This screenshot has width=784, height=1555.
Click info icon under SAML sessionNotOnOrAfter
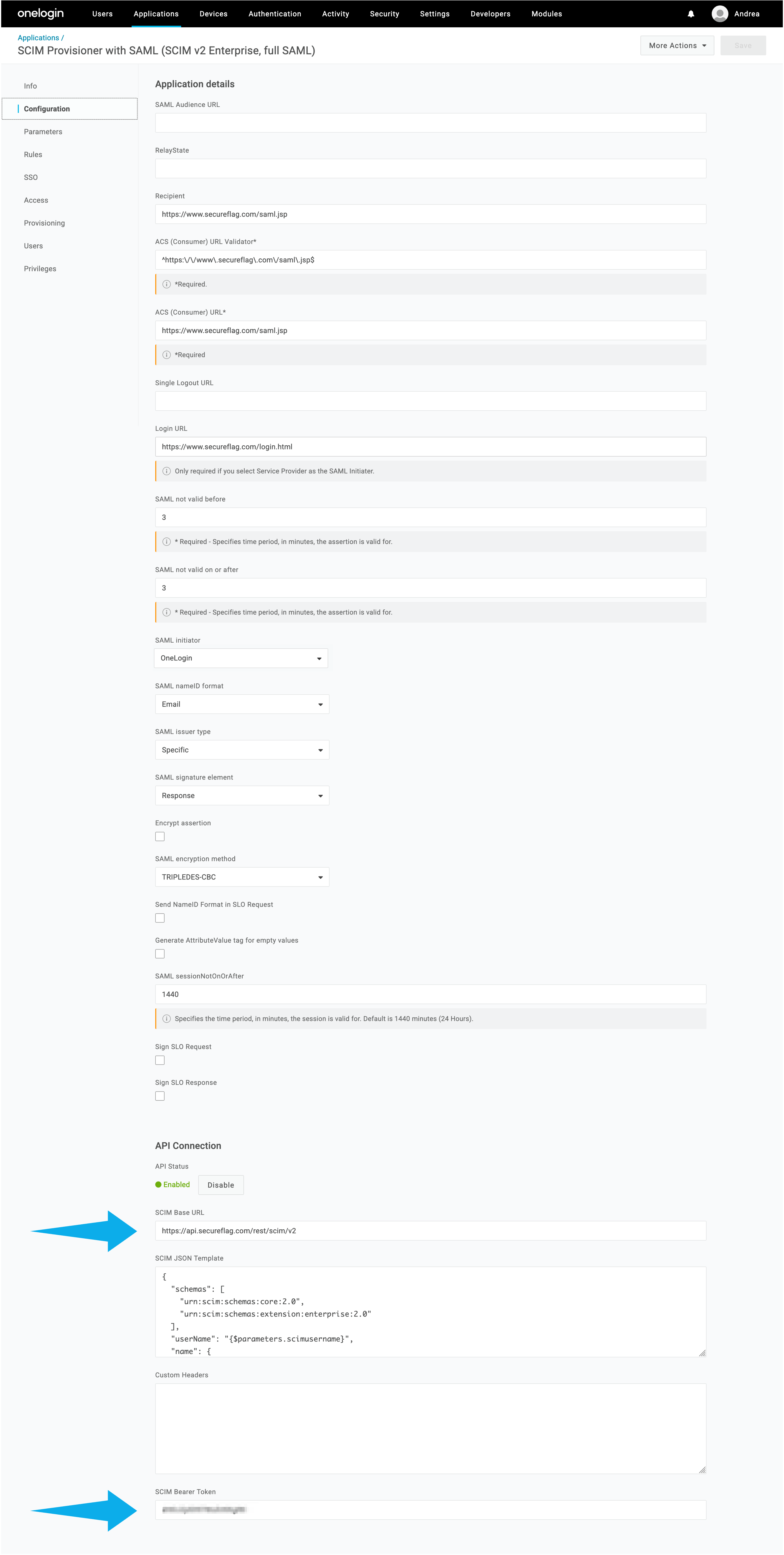[x=167, y=1018]
